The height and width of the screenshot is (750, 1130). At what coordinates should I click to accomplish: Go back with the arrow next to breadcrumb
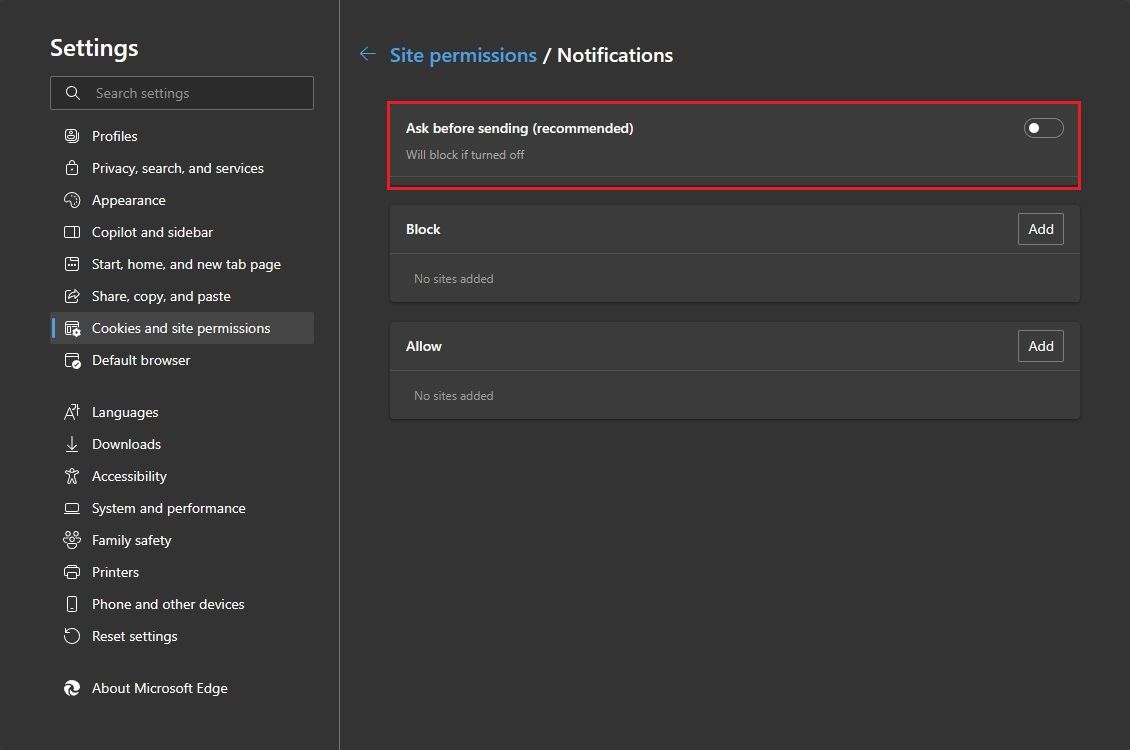(367, 54)
